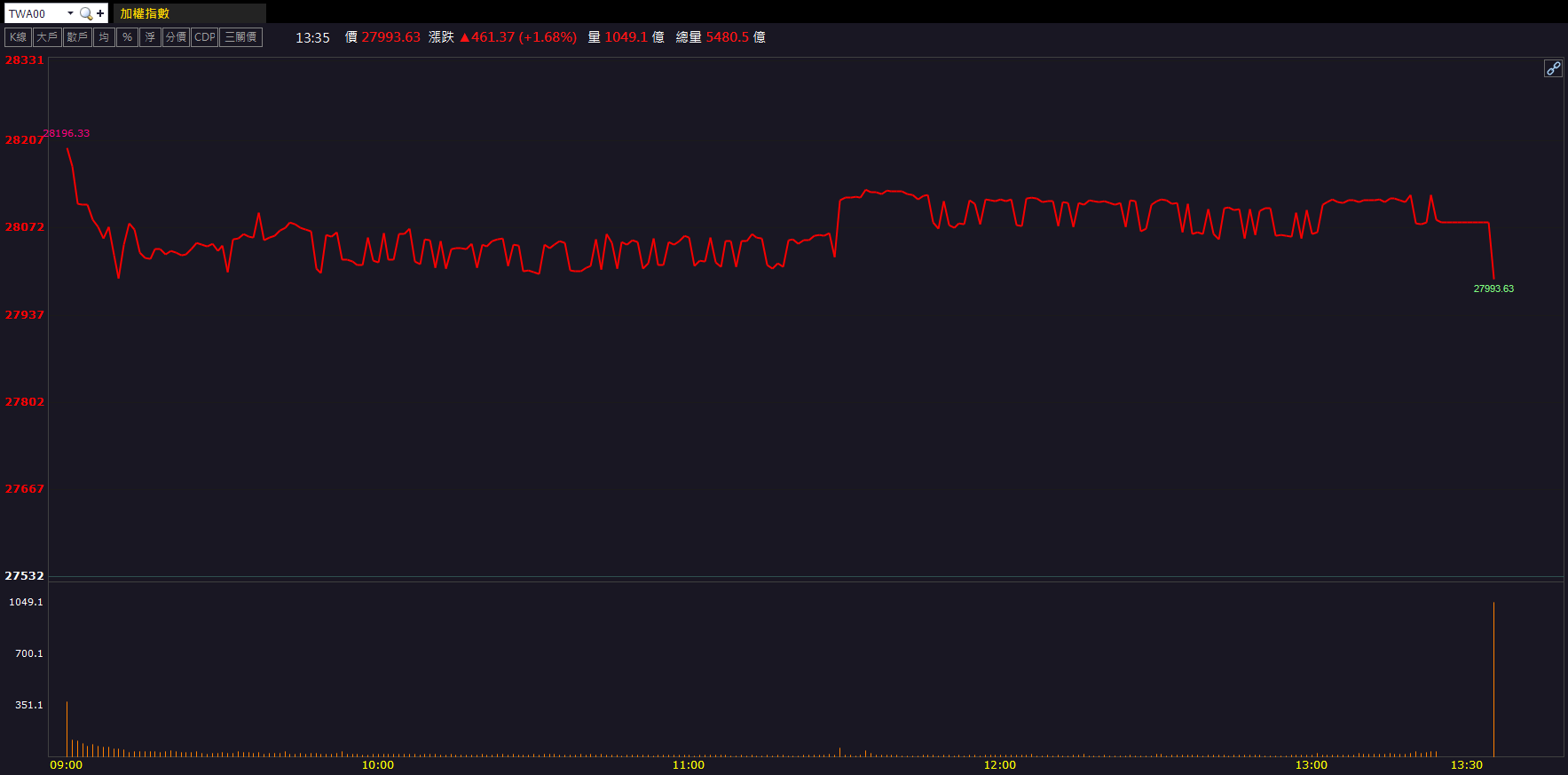Select the 三關價 button

[240, 37]
